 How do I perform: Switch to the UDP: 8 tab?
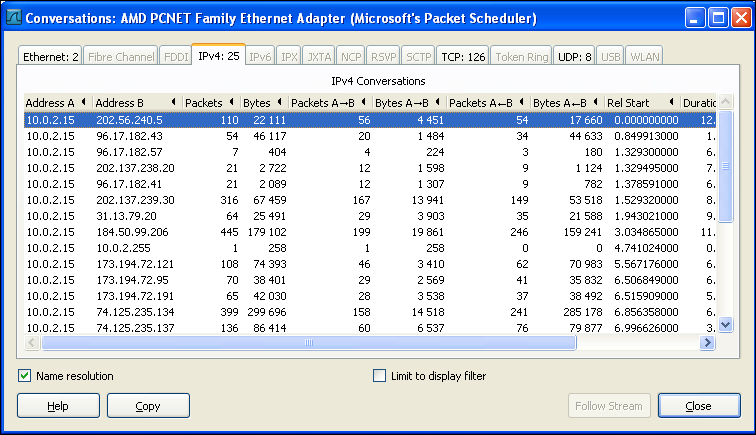tap(574, 56)
